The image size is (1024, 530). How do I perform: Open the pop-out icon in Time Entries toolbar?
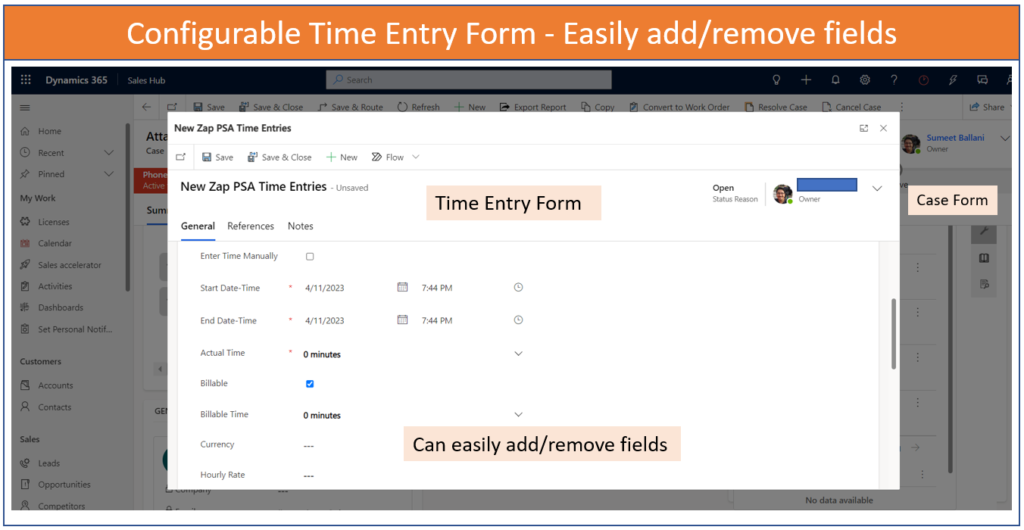point(180,157)
